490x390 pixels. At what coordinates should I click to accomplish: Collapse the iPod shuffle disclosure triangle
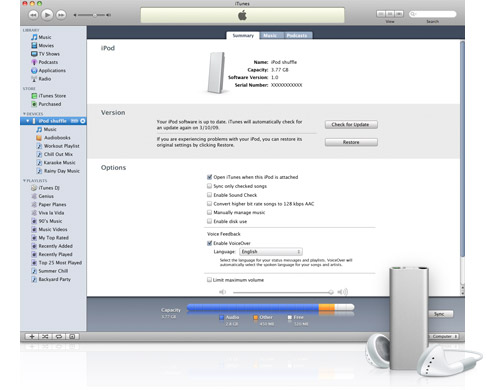(28, 121)
